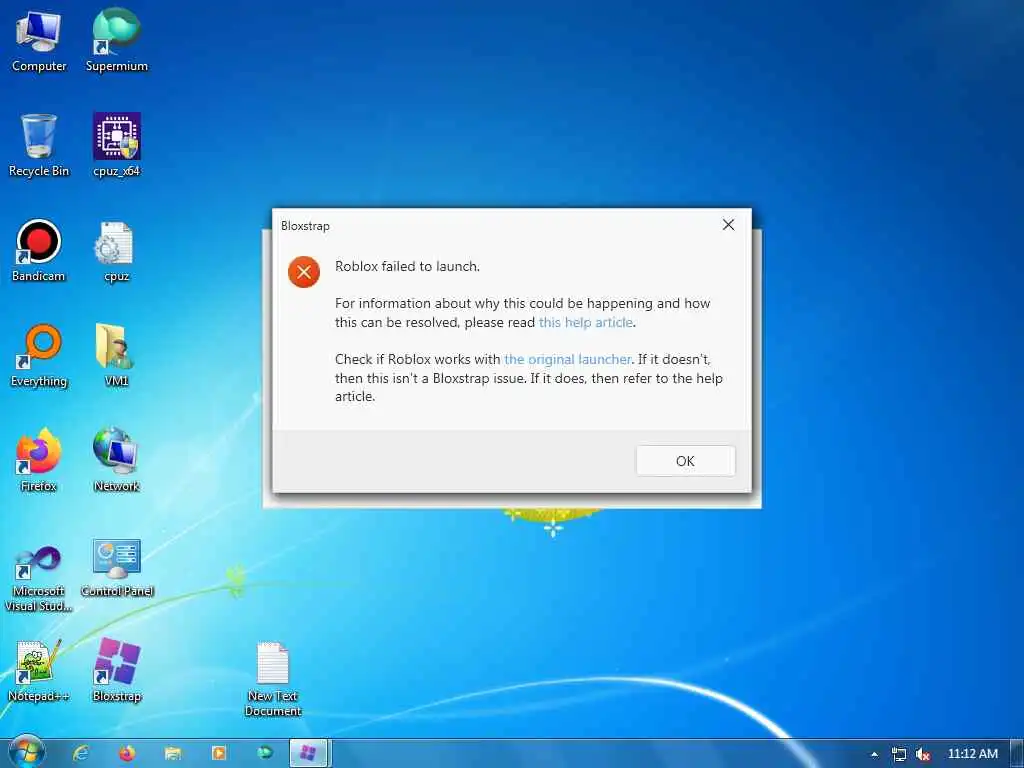Select the Microsoft Visual Studio shortcut
Screen dimensions: 1024x768
(x=39, y=580)
